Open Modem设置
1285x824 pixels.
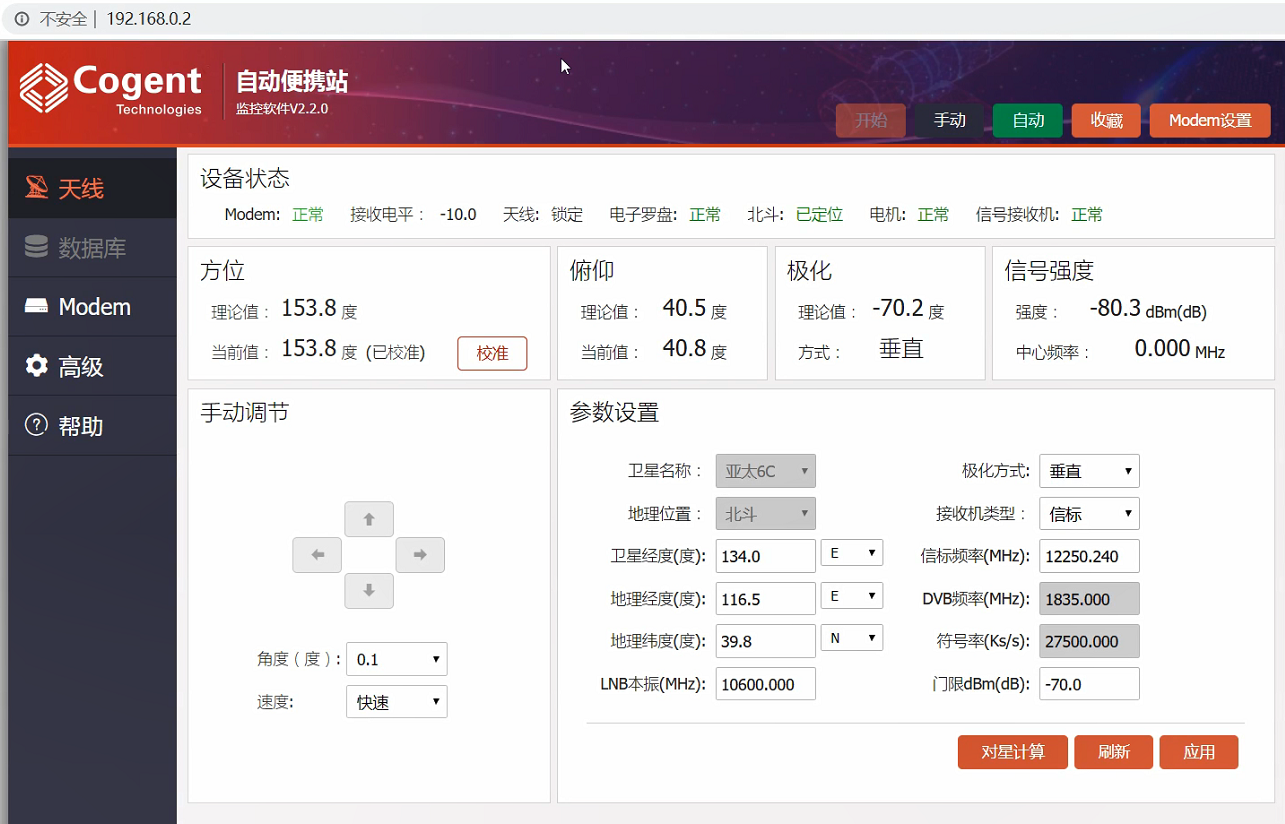[1210, 120]
